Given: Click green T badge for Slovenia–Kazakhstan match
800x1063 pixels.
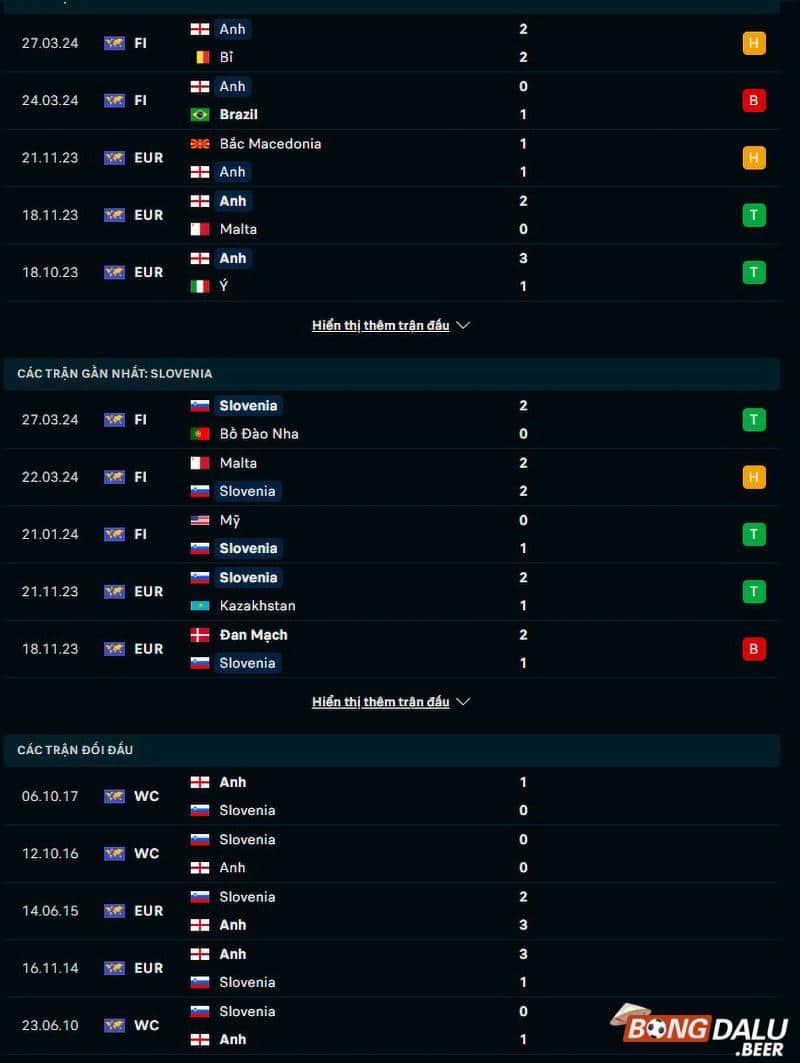Looking at the screenshot, I should (754, 592).
